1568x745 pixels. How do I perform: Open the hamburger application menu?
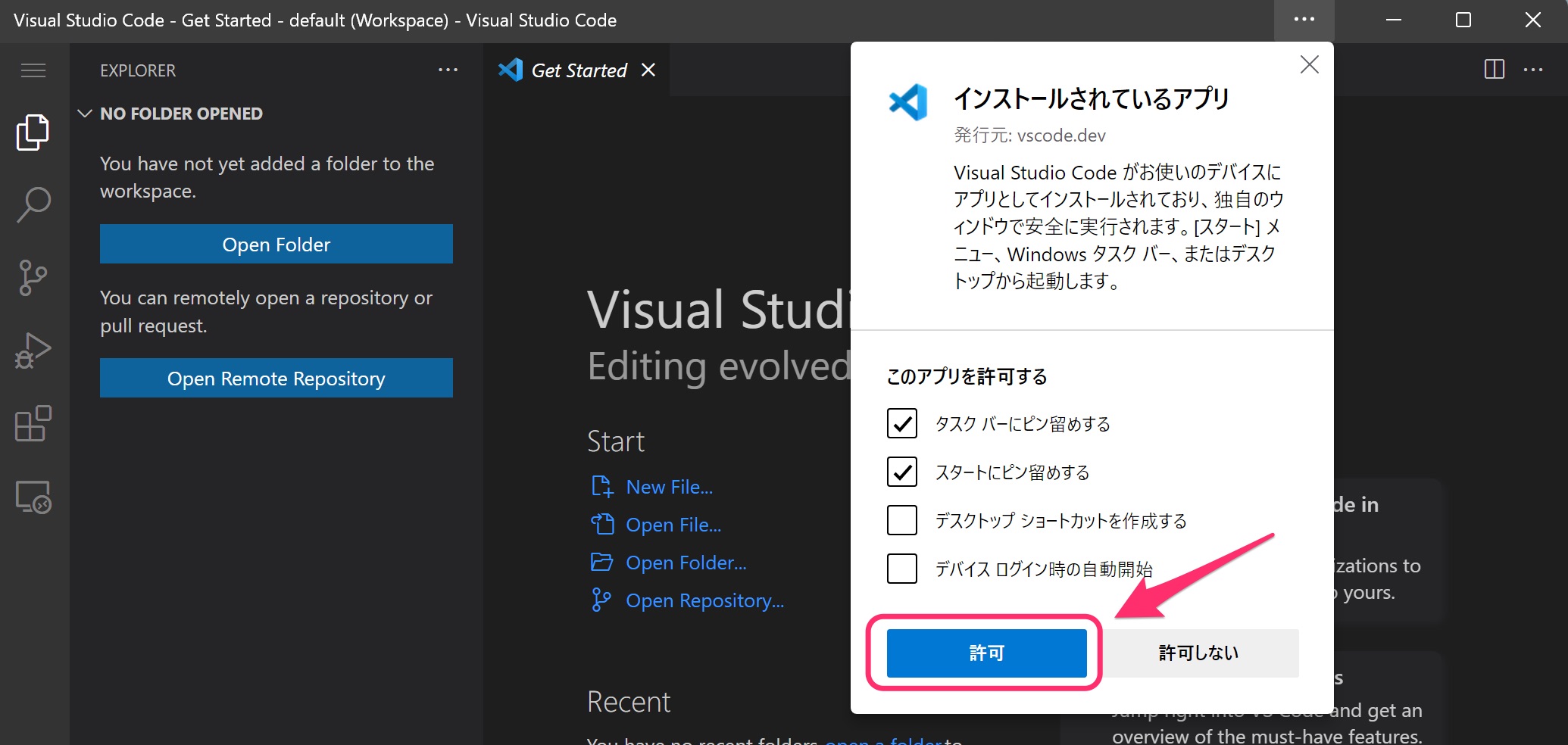pyautogui.click(x=33, y=70)
